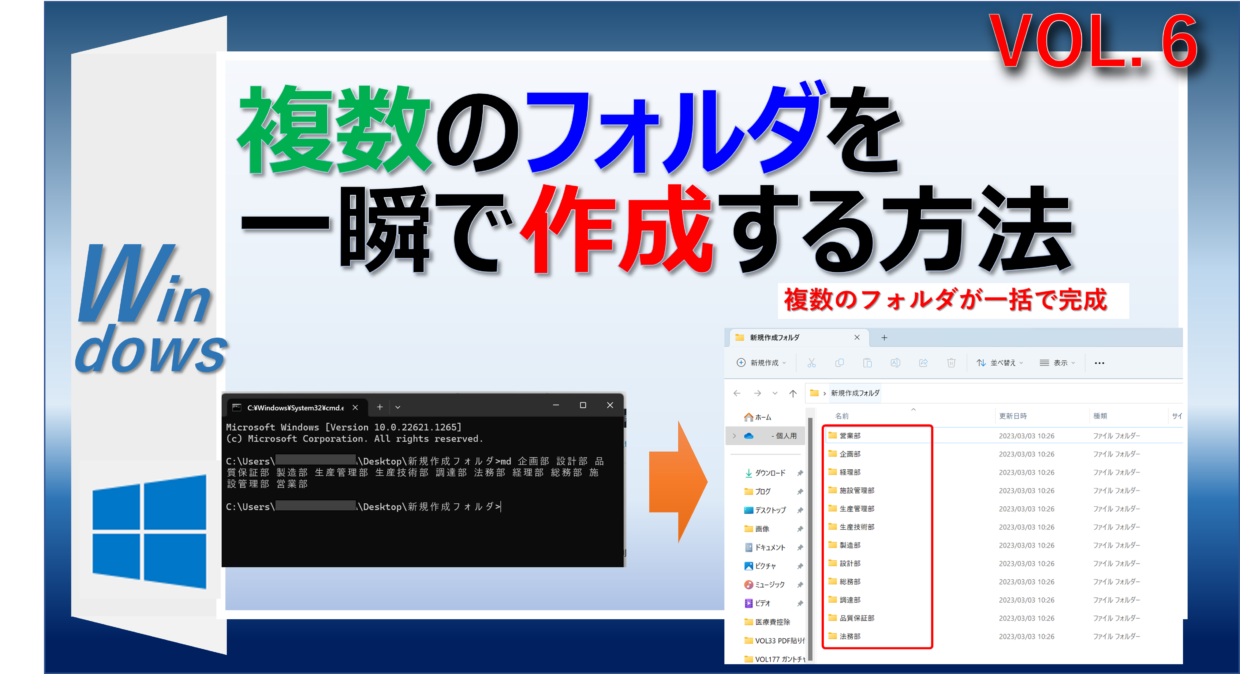This screenshot has width=1240, height=674.
Task: Select the 経理部 folder row
Action: (x=1003, y=472)
